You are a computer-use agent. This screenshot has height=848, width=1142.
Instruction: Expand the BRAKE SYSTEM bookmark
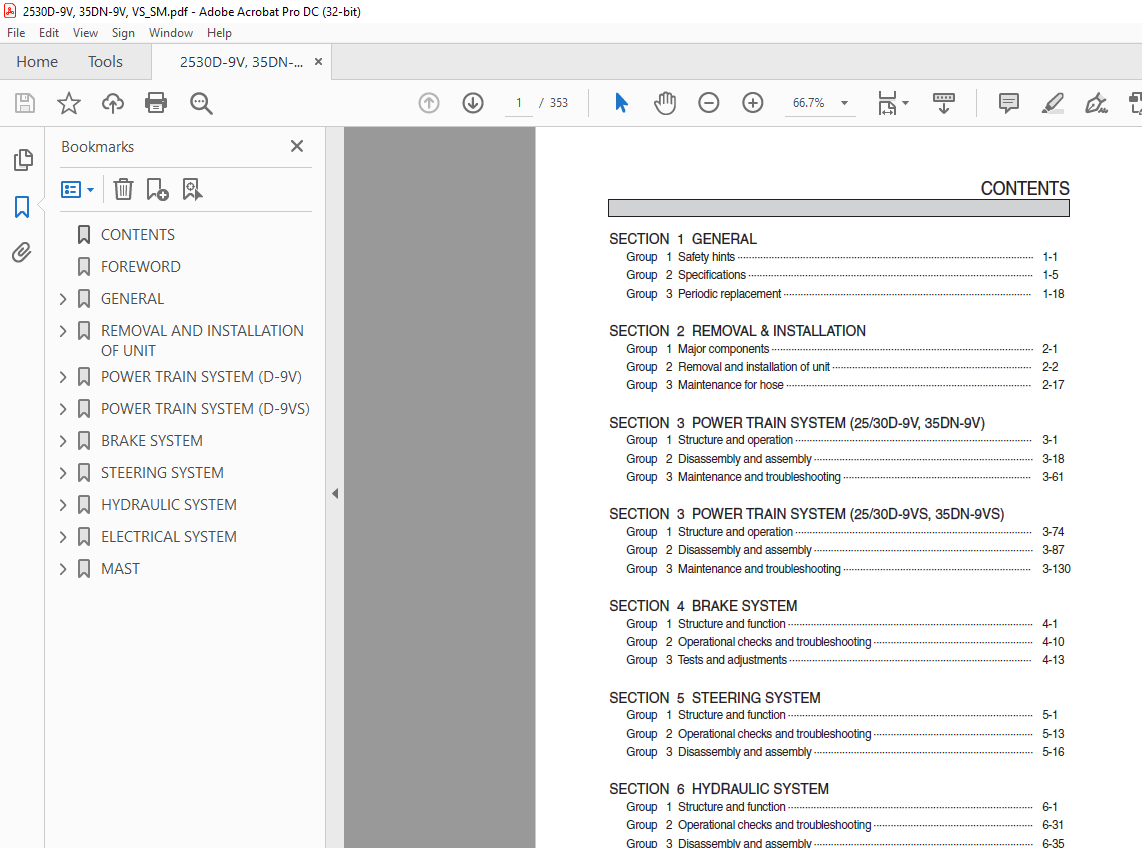pos(63,441)
